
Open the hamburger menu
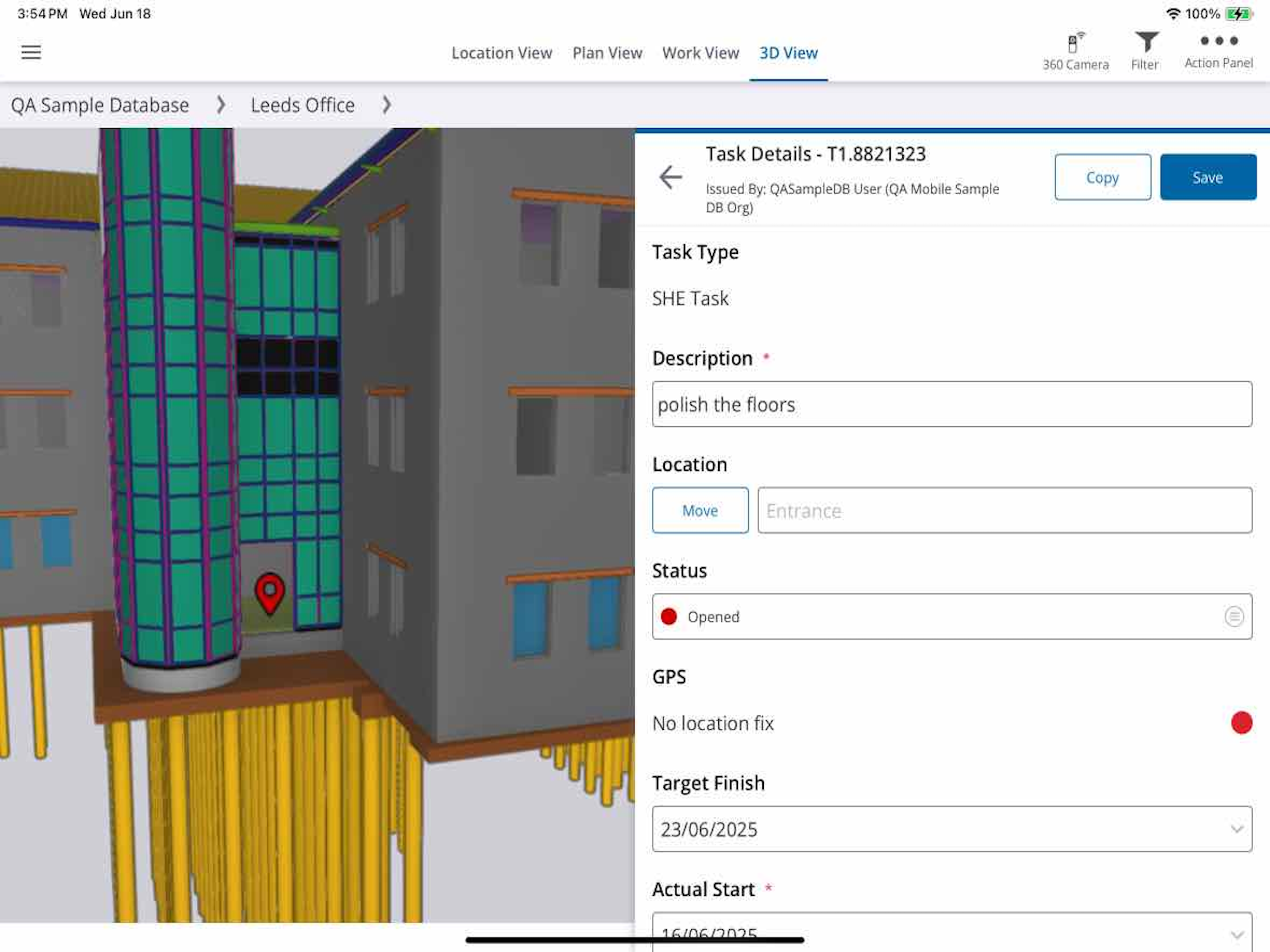coord(31,52)
